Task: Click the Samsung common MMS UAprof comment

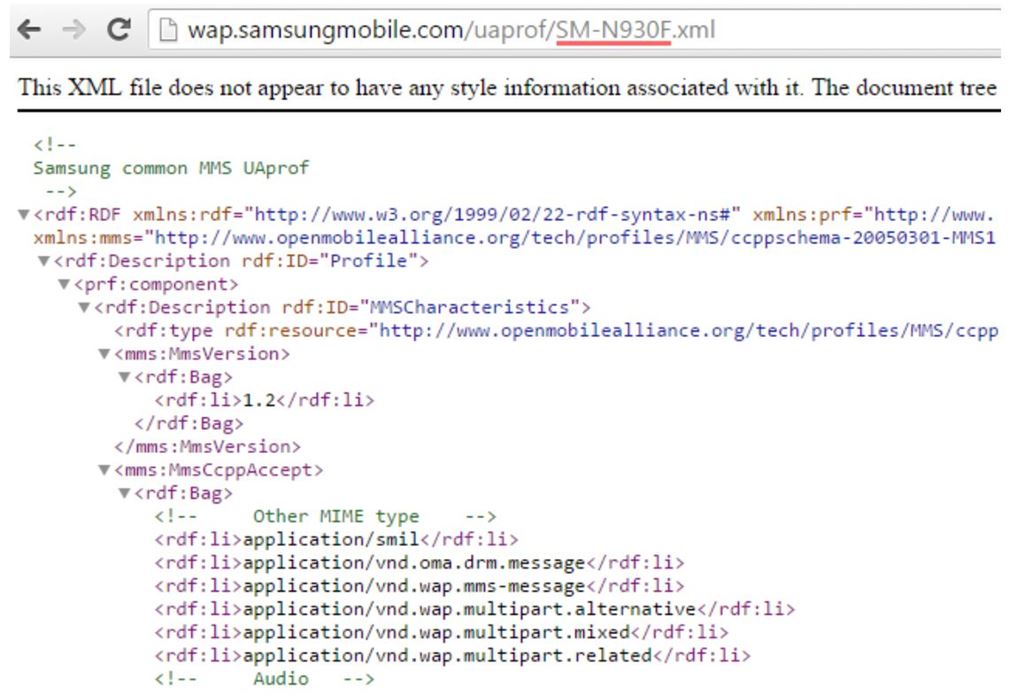Action: [171, 168]
